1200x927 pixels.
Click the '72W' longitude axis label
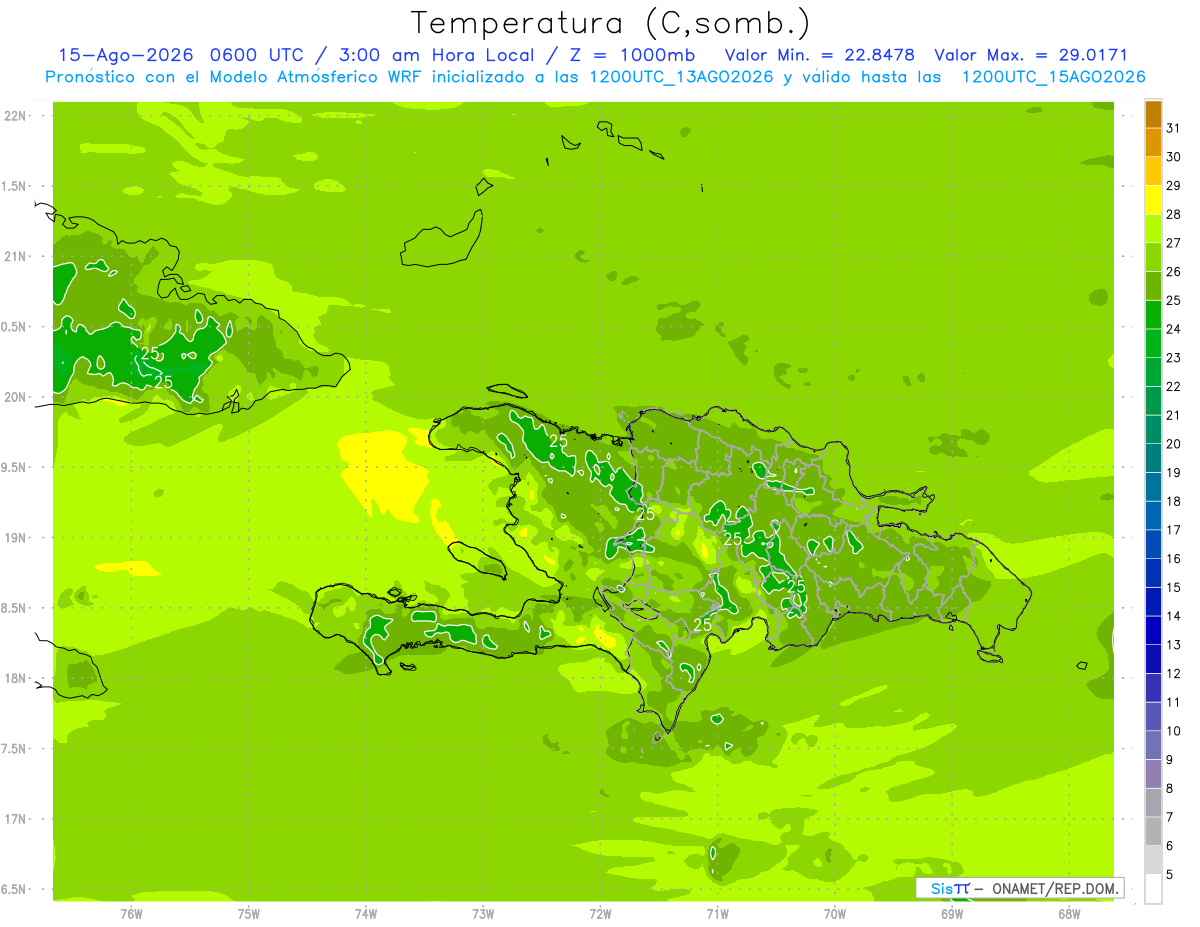tap(600, 913)
